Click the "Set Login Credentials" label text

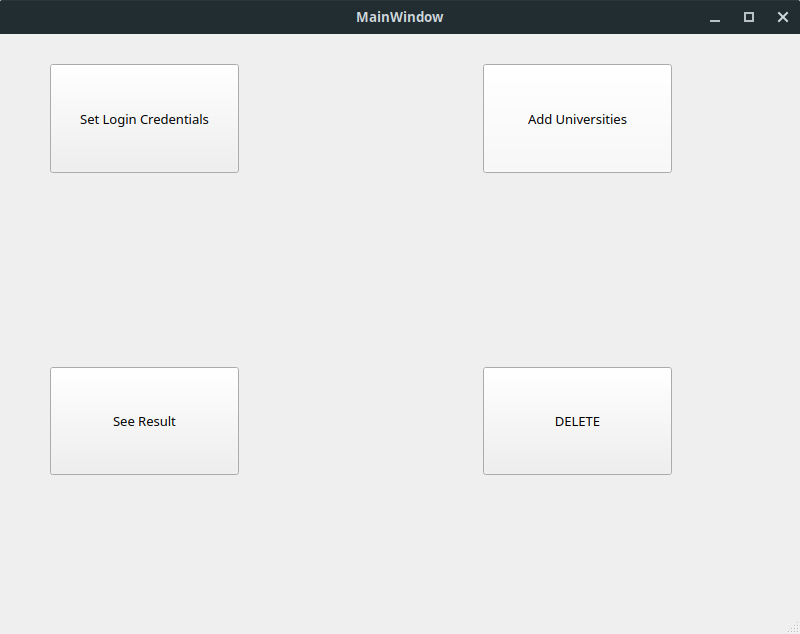click(144, 119)
